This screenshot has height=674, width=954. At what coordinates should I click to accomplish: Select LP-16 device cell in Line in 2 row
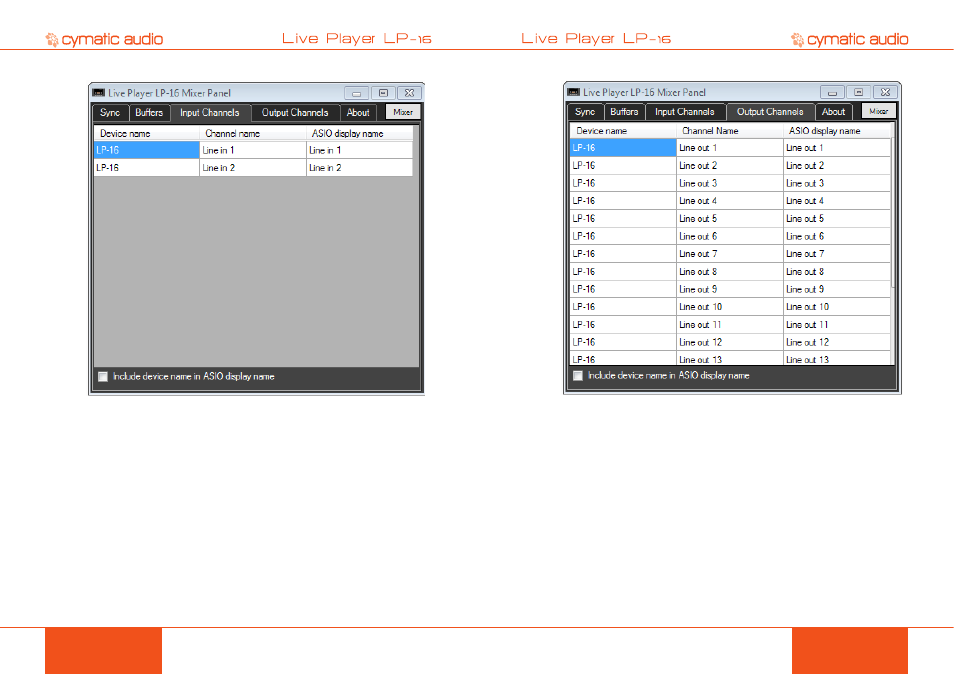(x=147, y=168)
